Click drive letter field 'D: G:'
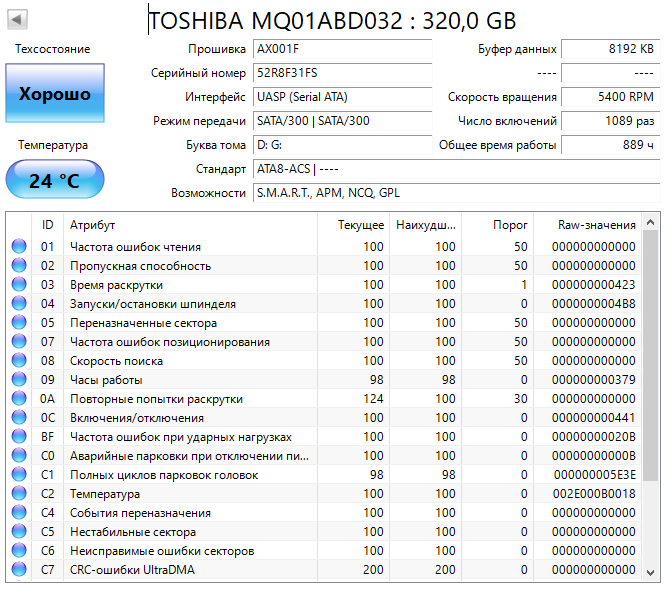The image size is (668, 591). 343,145
